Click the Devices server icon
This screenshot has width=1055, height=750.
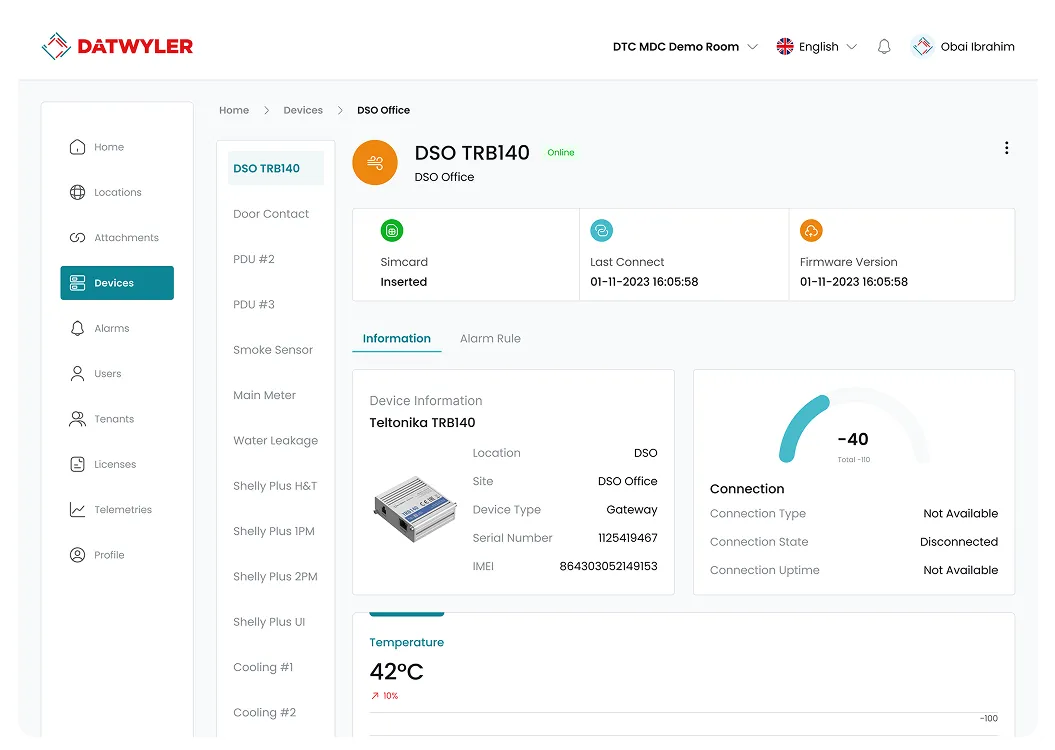[77, 283]
